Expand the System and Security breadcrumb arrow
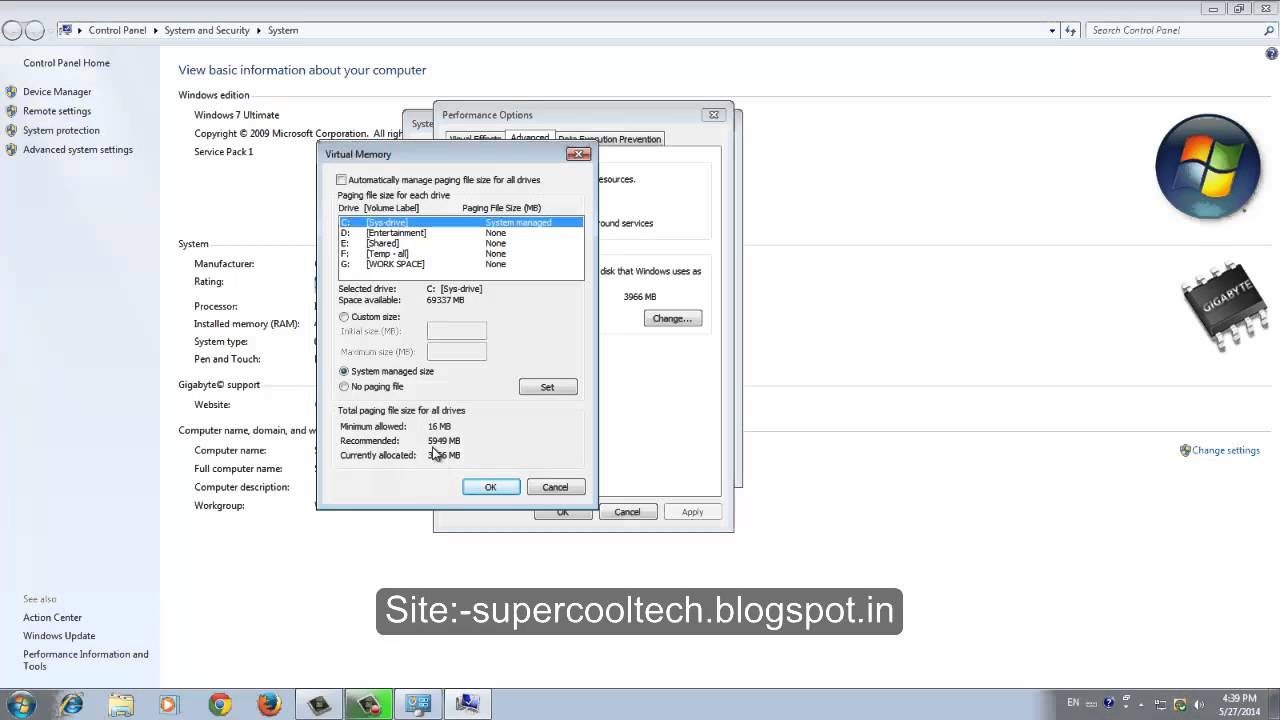The height and width of the screenshot is (720, 1280). (258, 30)
